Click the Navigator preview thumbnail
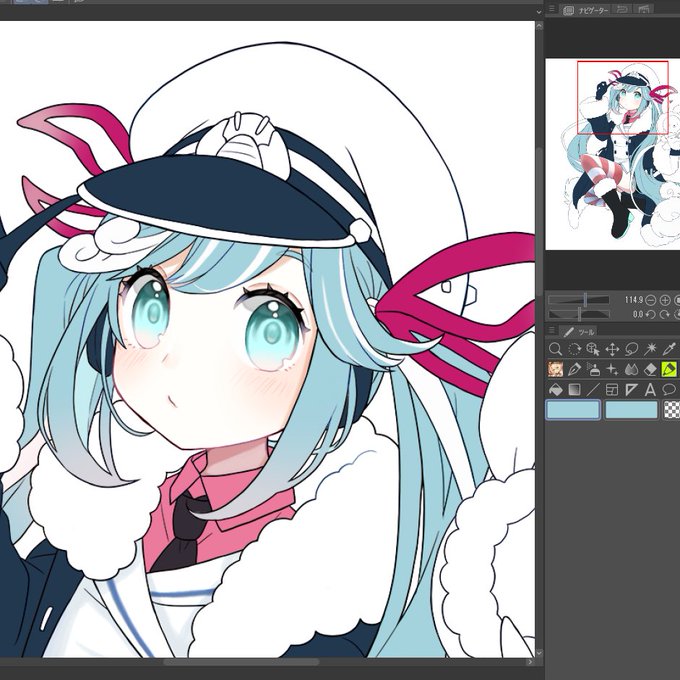This screenshot has height=680, width=680. point(612,154)
